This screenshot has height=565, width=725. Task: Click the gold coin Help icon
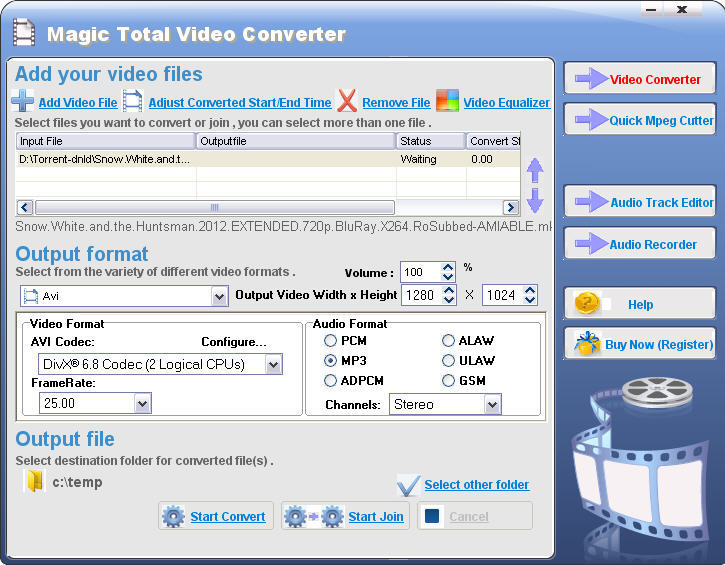587,303
